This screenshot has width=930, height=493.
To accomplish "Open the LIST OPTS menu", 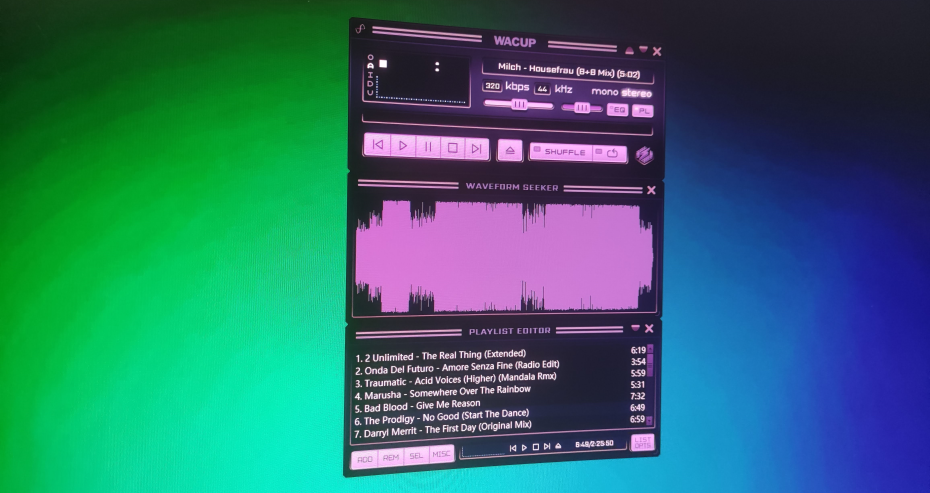I will (x=642, y=442).
